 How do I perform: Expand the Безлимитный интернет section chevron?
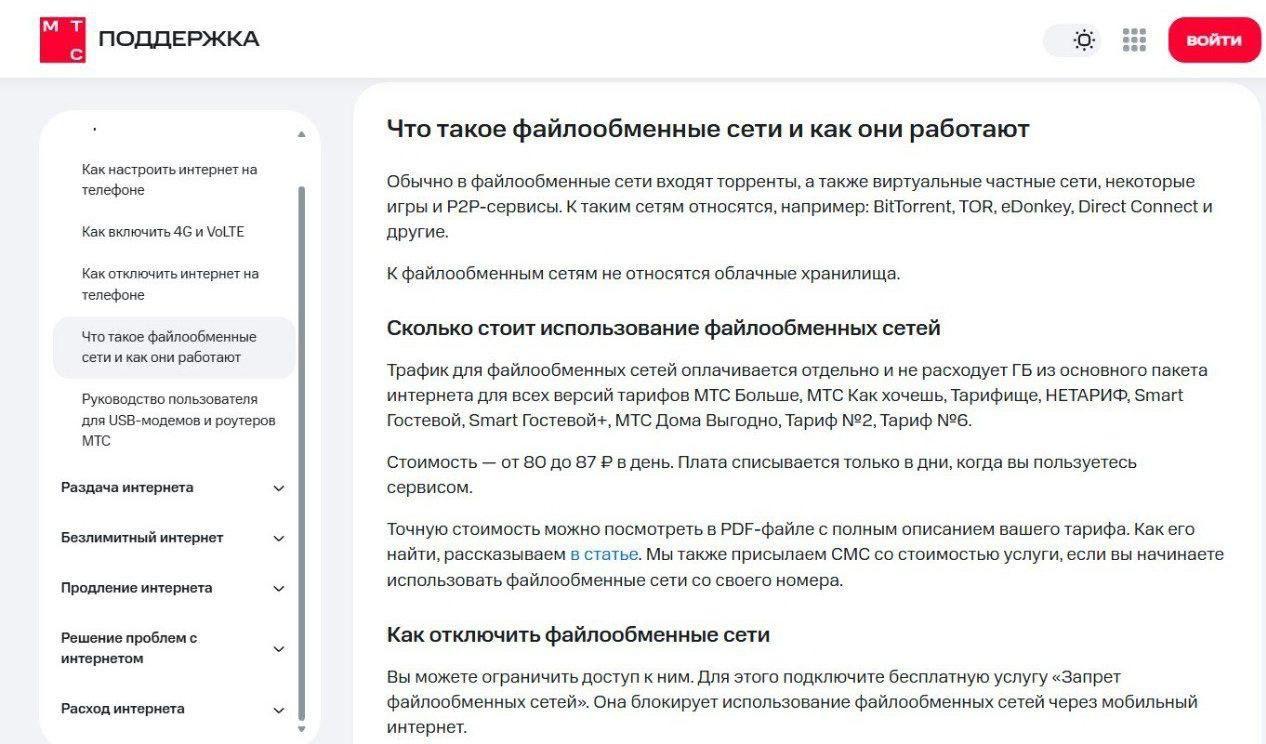pos(279,538)
